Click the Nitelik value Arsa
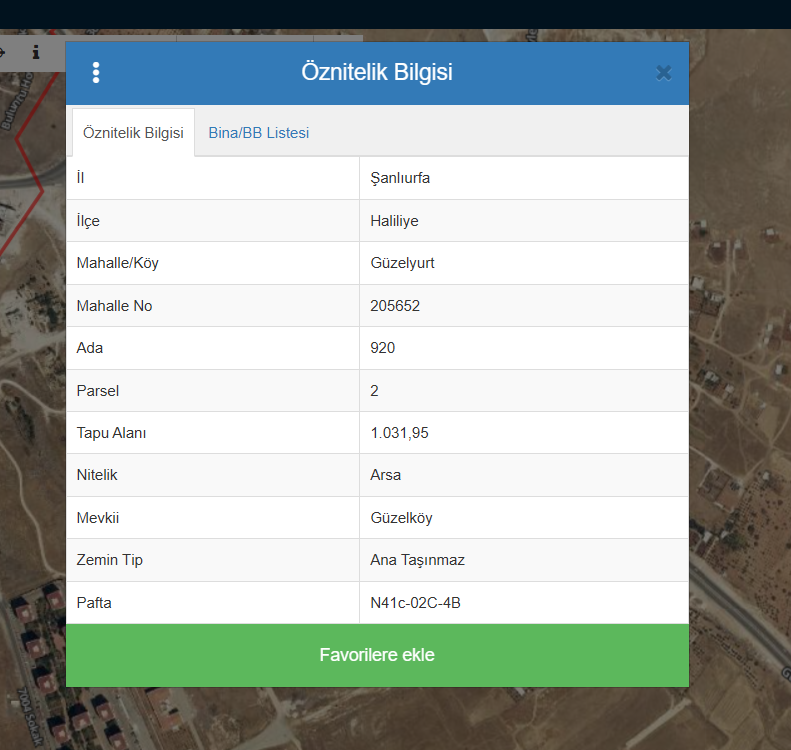The width and height of the screenshot is (791, 750). [x=385, y=475]
